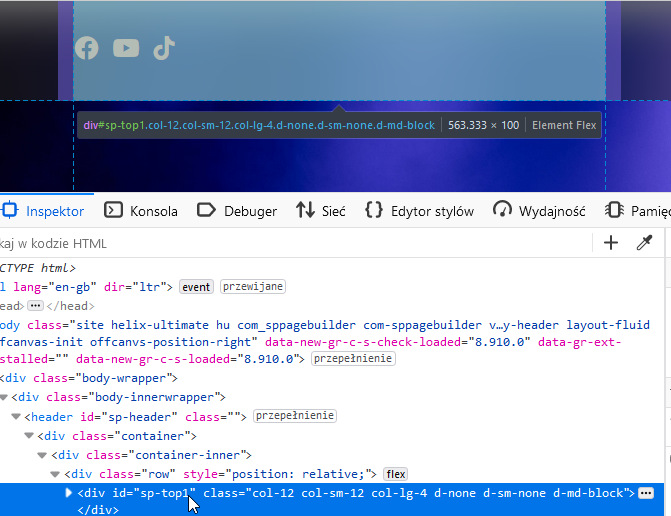Open the TikTok social icon link
This screenshot has height=516, width=671.
click(164, 48)
